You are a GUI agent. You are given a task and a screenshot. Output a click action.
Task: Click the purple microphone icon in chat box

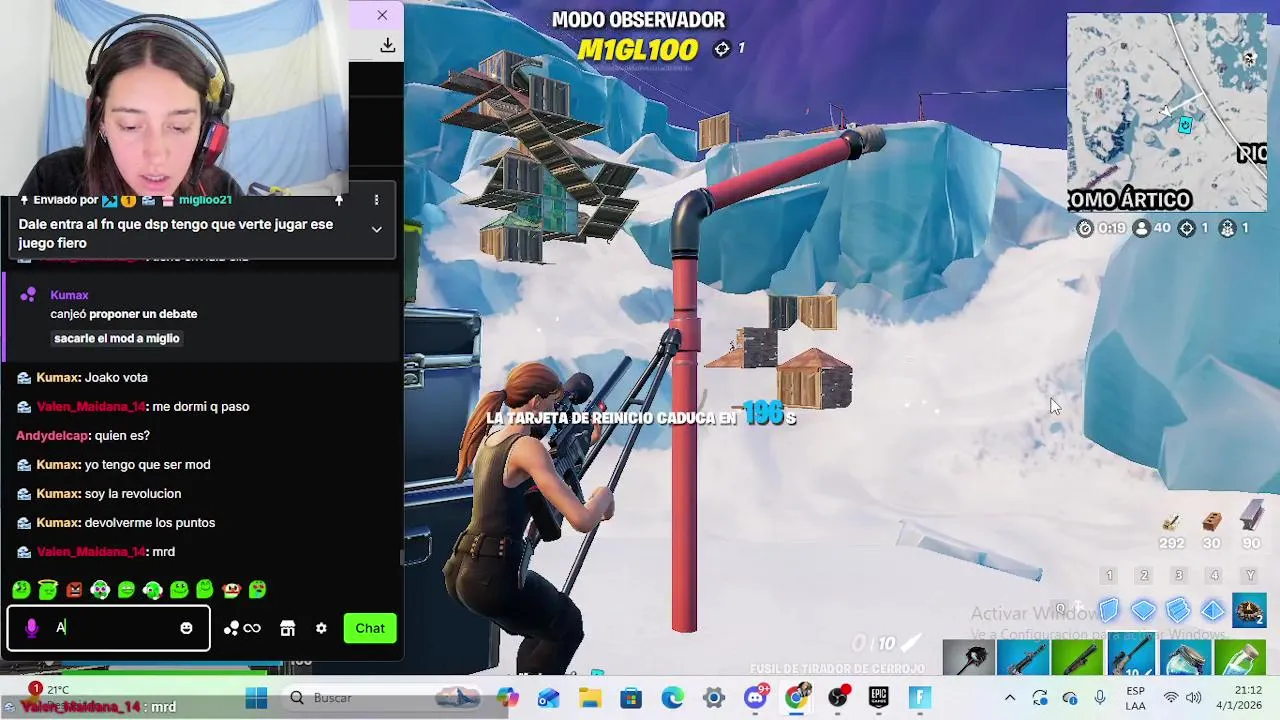pos(31,628)
